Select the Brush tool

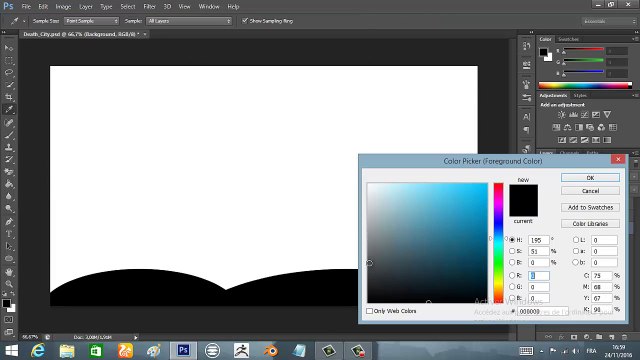click(9, 135)
